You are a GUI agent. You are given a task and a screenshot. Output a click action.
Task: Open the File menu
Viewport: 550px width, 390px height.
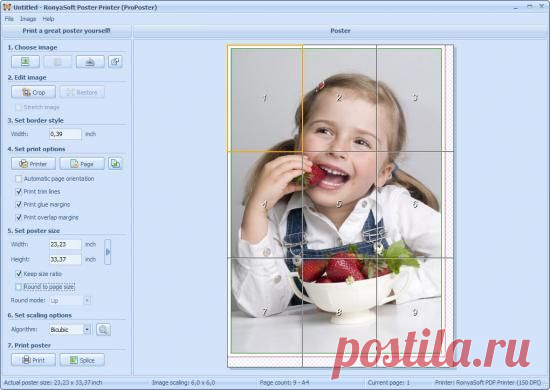point(9,19)
